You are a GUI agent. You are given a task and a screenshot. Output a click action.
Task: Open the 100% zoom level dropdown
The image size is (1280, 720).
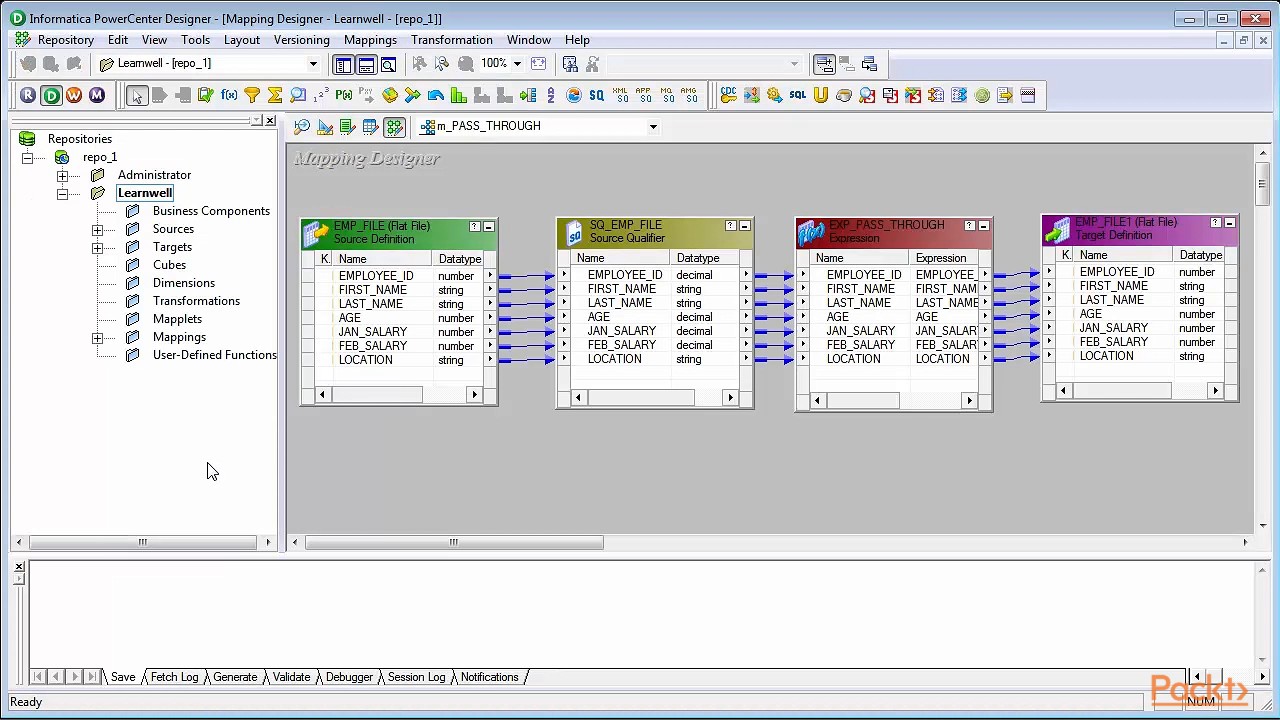point(517,63)
